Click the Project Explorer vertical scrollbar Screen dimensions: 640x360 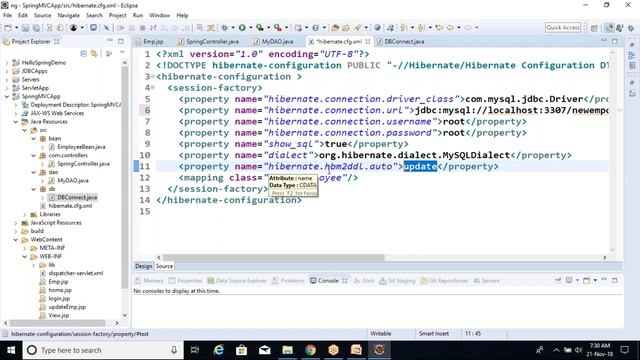pos(125,178)
